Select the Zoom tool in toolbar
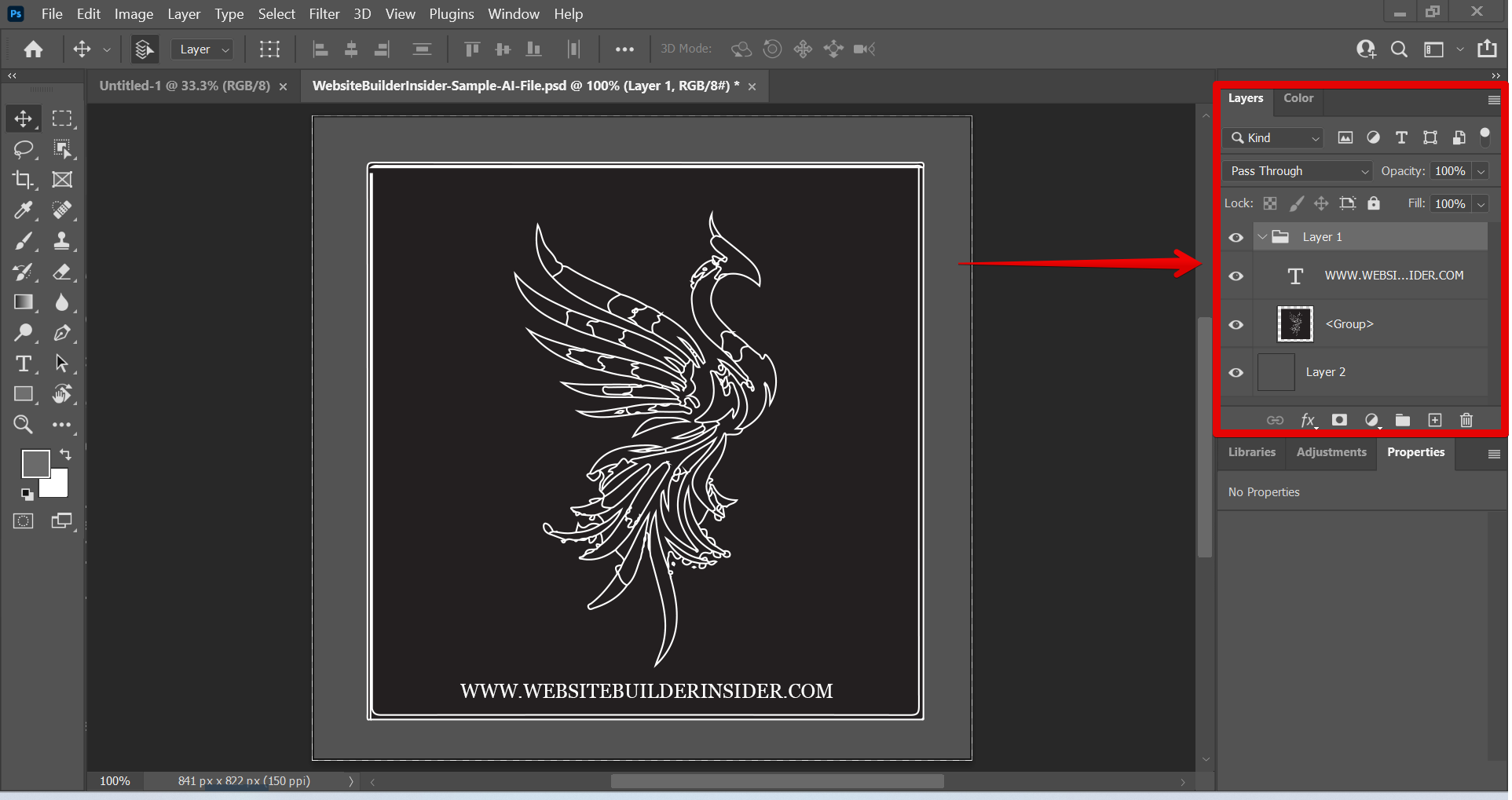 click(23, 425)
